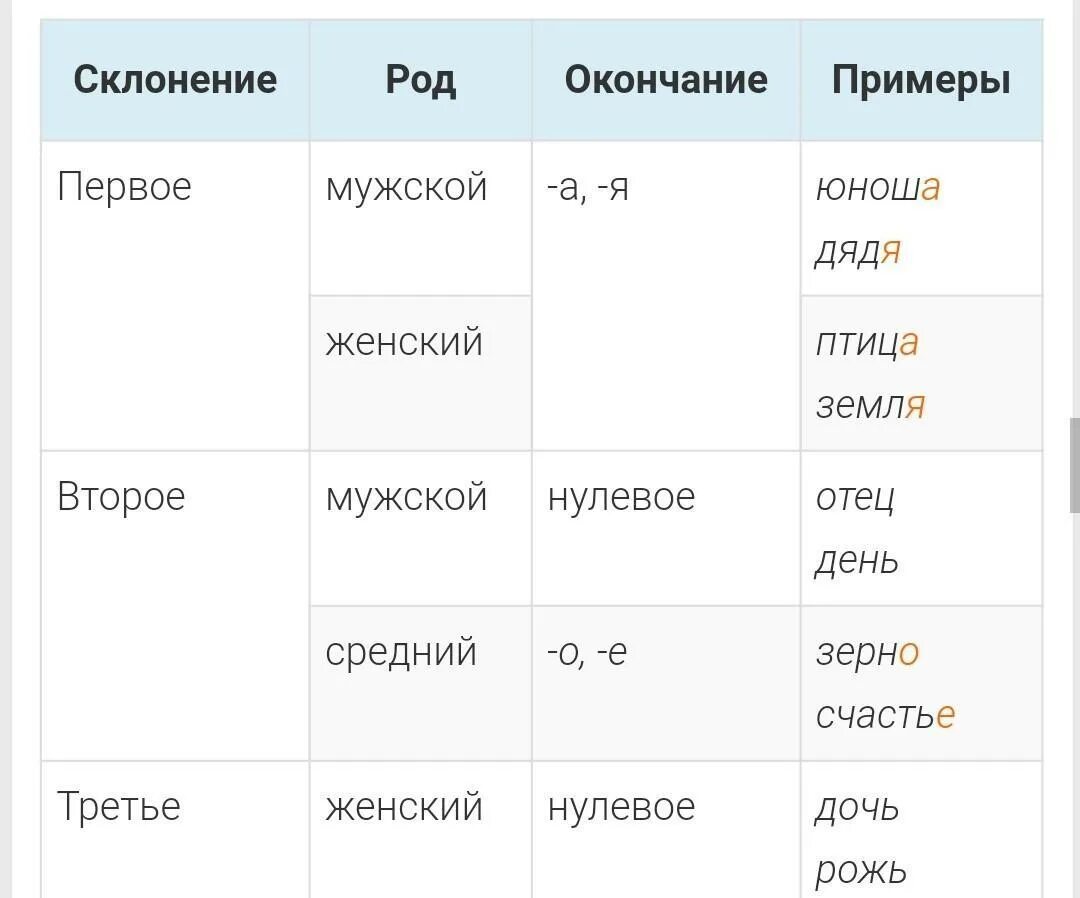Click the example word зерно
Viewport: 1080px width, 898px height.
coord(867,653)
